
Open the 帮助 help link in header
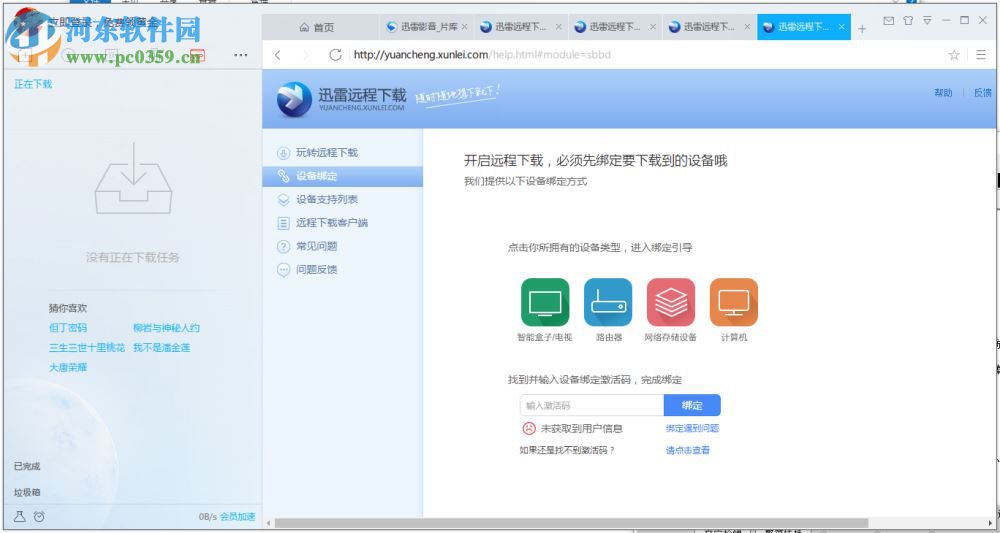[943, 93]
